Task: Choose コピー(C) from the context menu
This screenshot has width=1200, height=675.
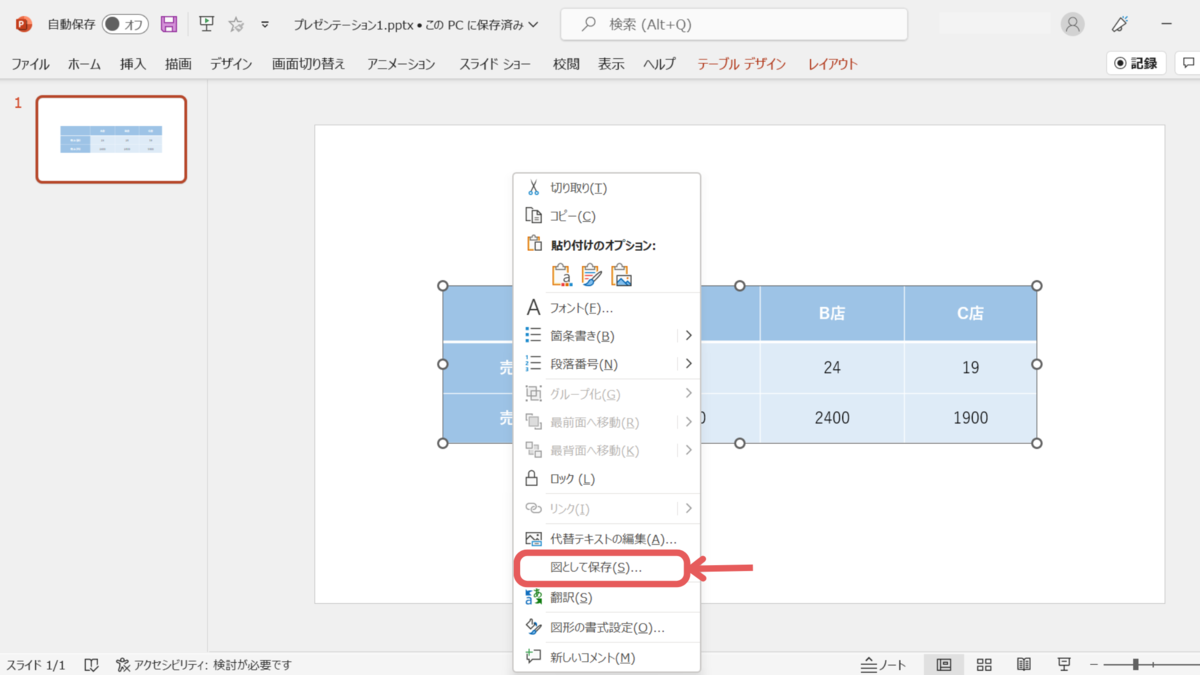Action: (607, 216)
